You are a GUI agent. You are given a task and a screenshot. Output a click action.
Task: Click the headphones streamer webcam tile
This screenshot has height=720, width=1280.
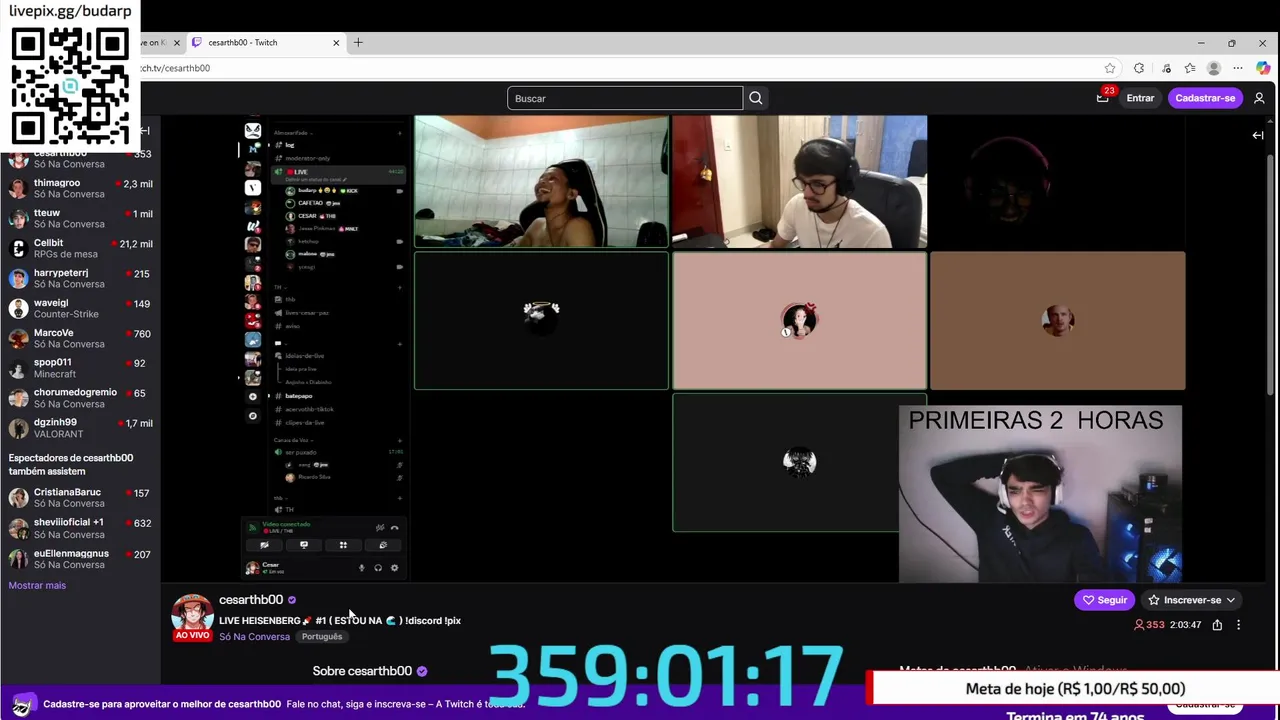(799, 181)
